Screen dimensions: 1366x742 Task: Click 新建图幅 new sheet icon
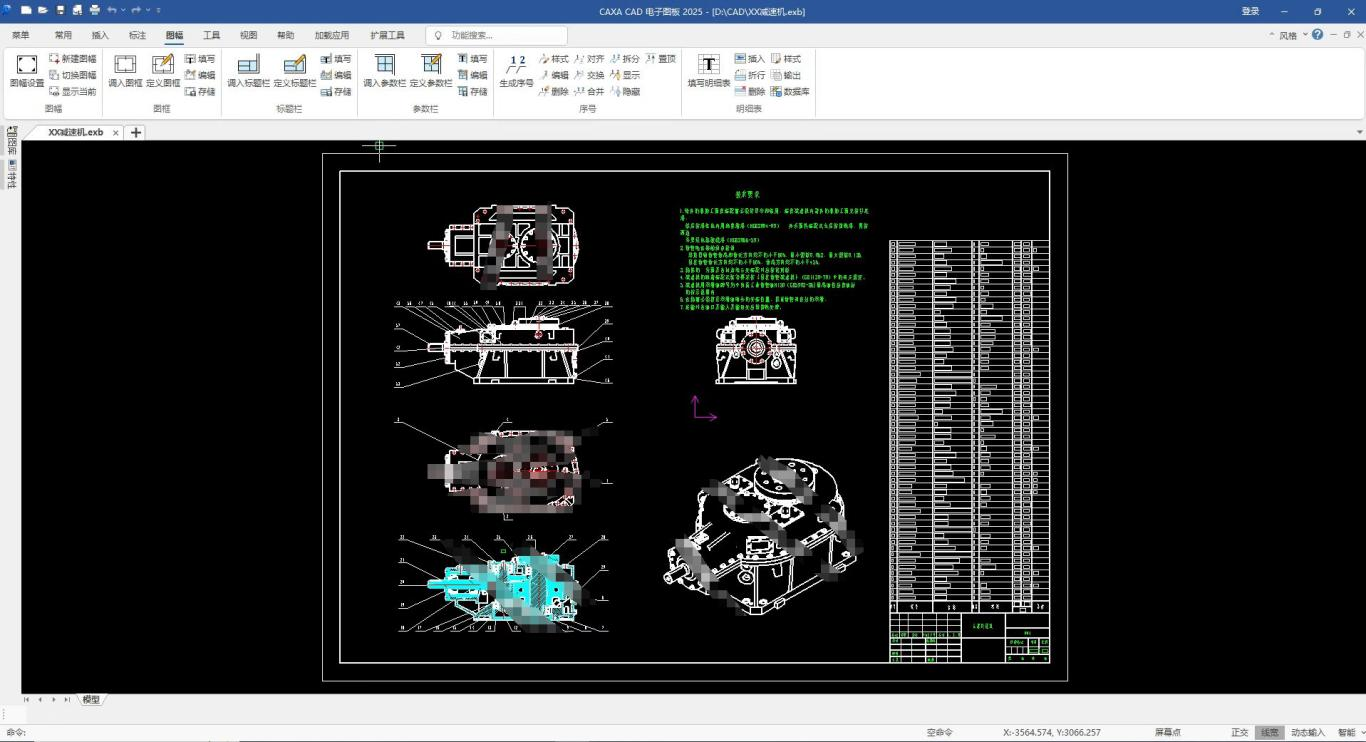(x=73, y=59)
